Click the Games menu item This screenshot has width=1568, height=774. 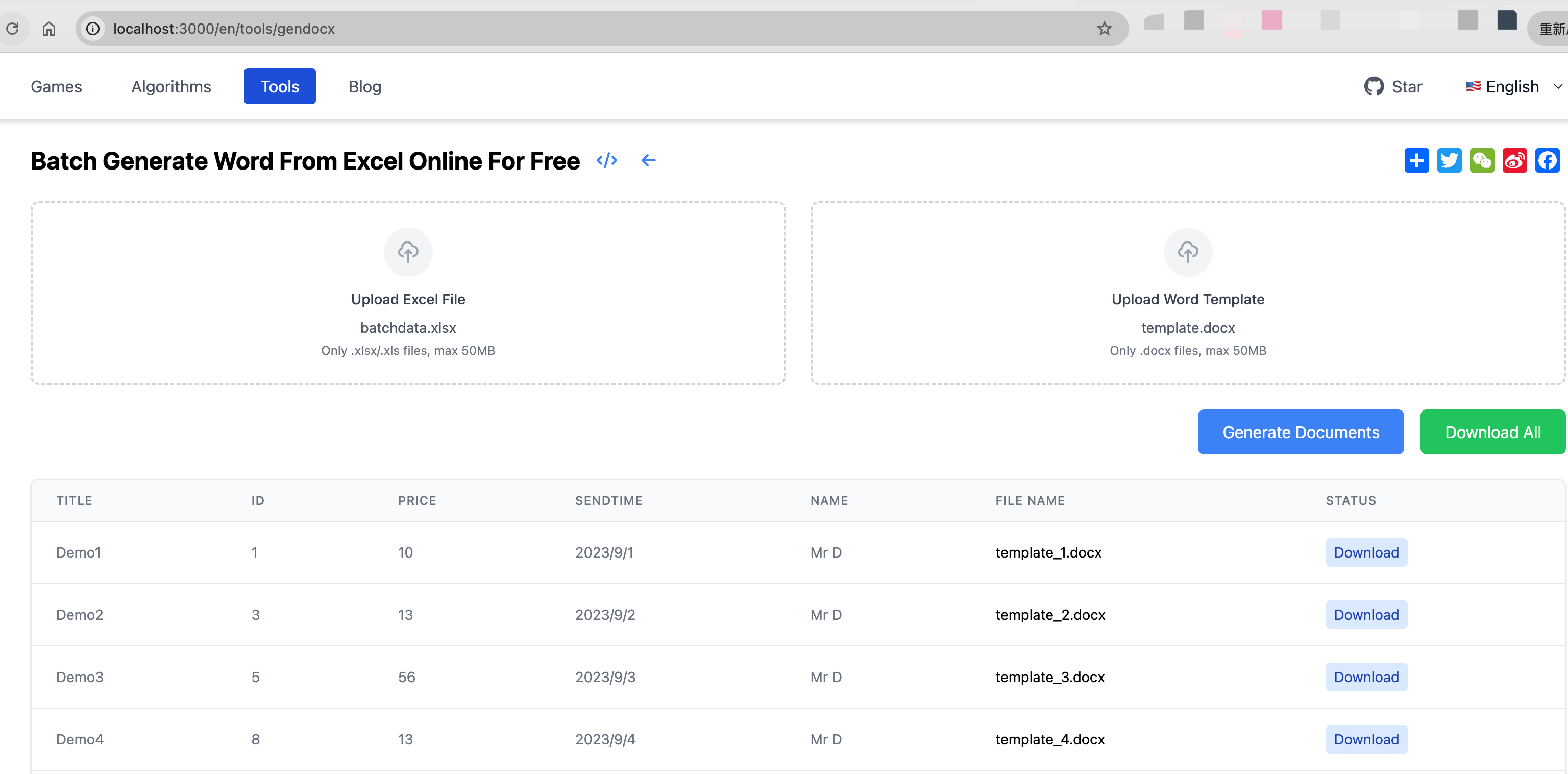tap(56, 86)
